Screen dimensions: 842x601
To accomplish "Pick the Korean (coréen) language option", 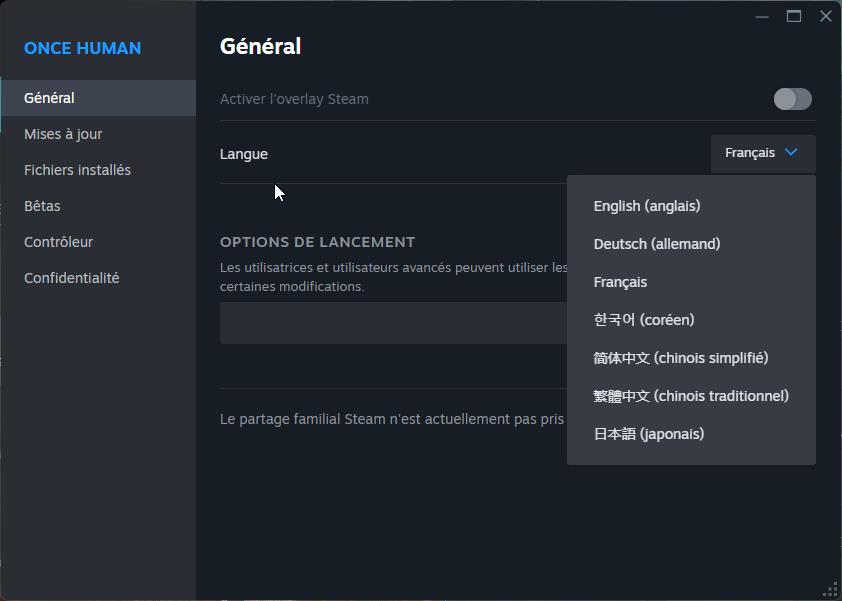I will coord(643,320).
